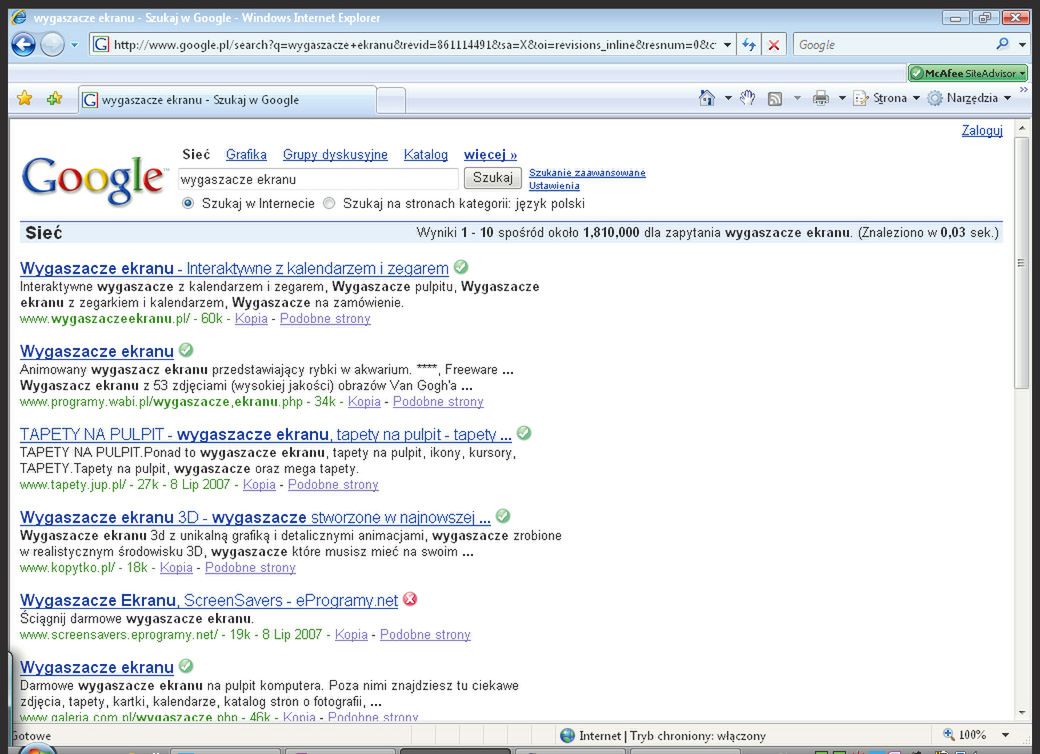Screen dimensions: 1040x754
Task: Expand the zoom level dropdown arrow
Action: coord(1006,735)
